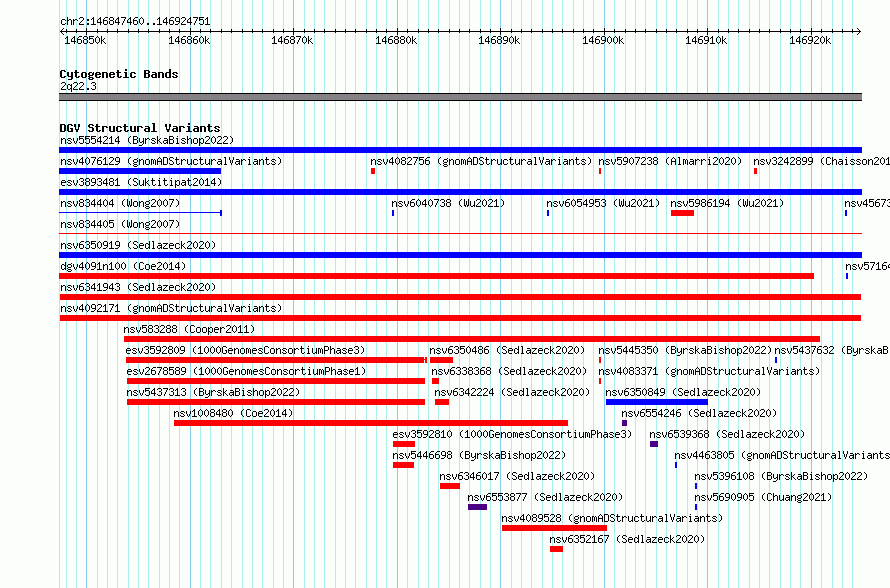The image size is (890, 588).
Task: Select nsv5437632 variant label
Action: 832,350
